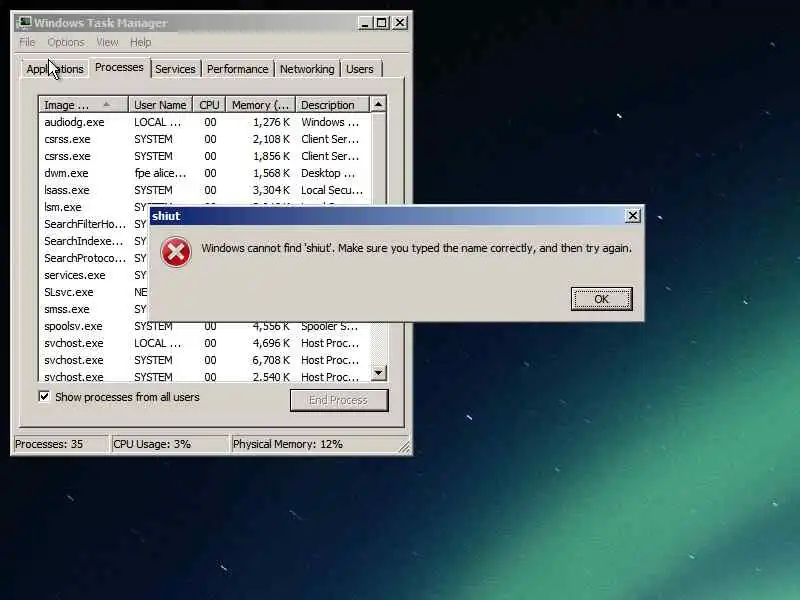Select the lsass.exe process
The height and width of the screenshot is (600, 800).
coord(205,190)
